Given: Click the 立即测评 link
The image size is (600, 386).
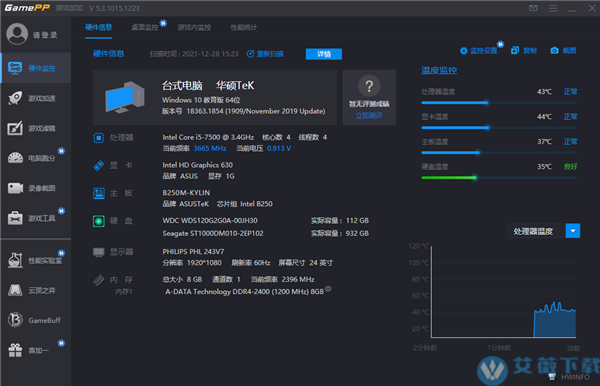Looking at the screenshot, I should [x=369, y=116].
